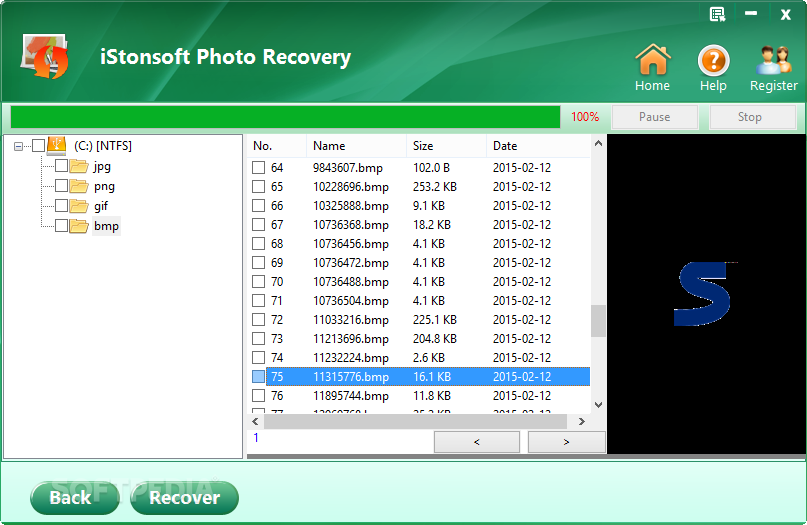Go to next page with > button
807x525 pixels.
[566, 442]
